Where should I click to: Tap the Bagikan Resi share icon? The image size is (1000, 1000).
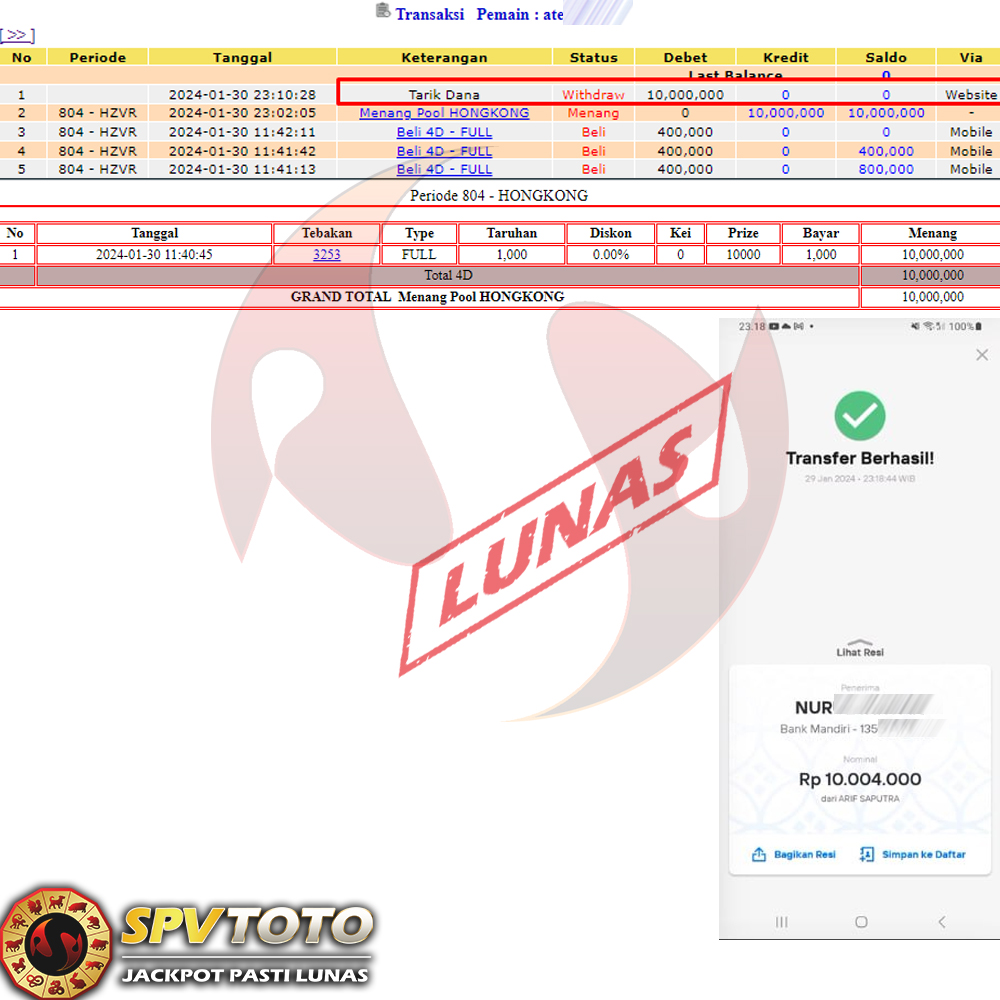tap(759, 855)
